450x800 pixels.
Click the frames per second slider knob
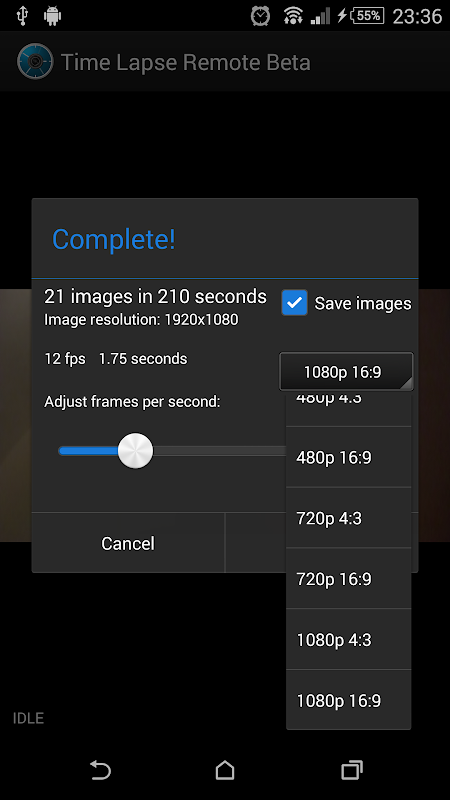point(135,451)
